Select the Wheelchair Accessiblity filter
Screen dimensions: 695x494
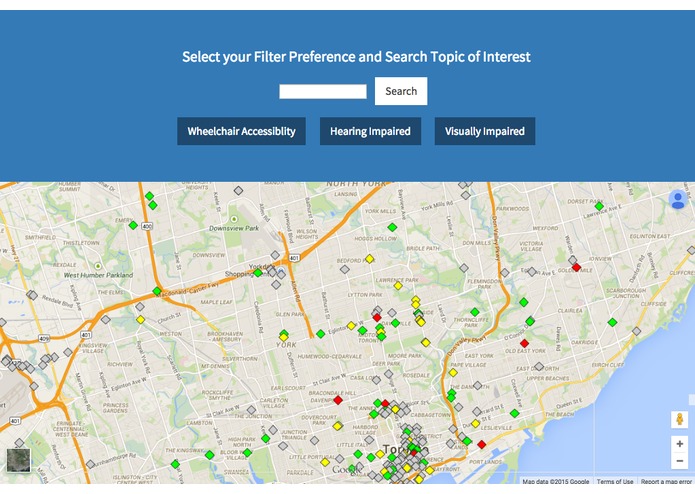(242, 131)
